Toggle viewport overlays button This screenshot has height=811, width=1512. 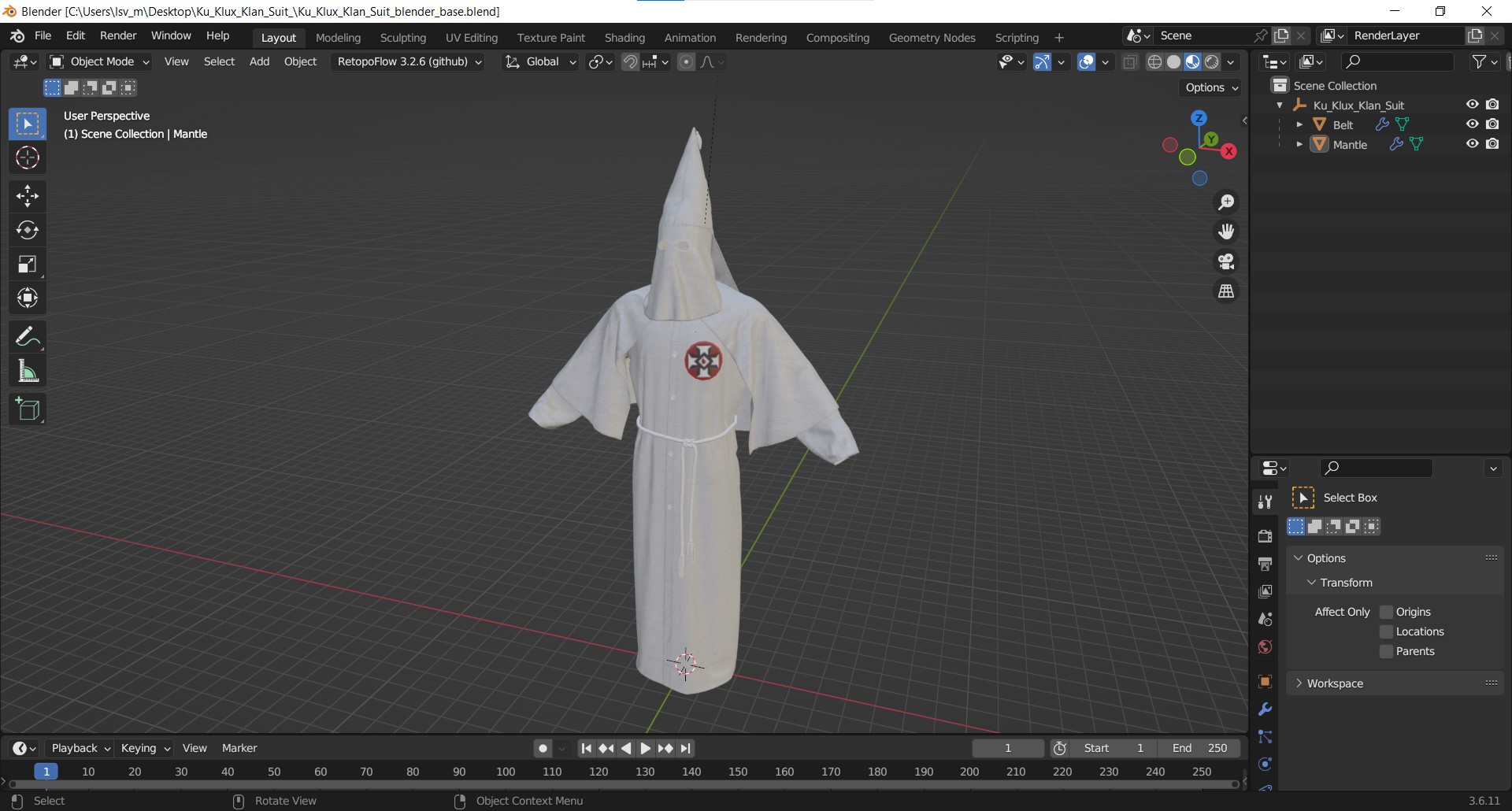1086,62
